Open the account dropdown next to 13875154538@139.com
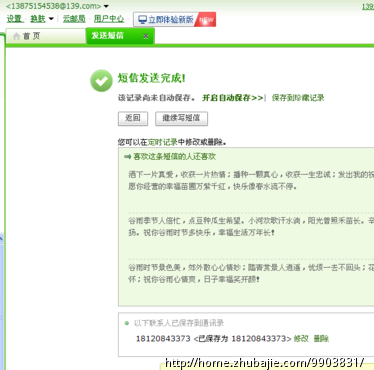 (106, 6)
